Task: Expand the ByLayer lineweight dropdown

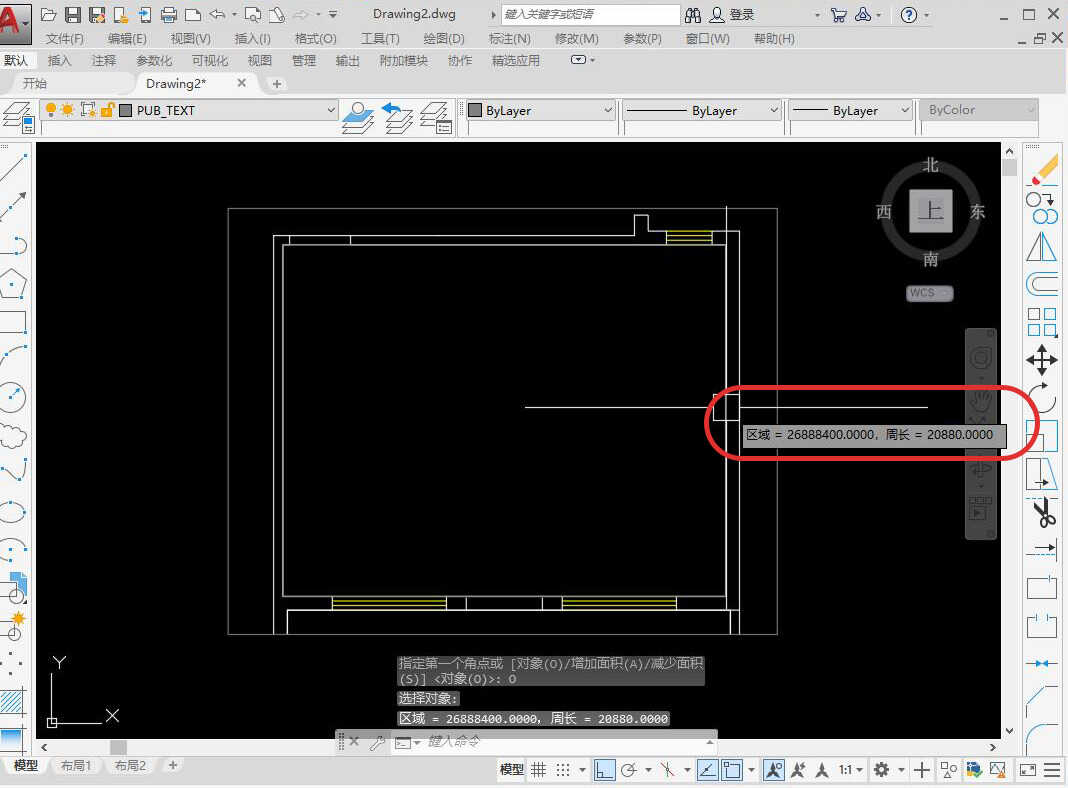Action: coord(905,110)
